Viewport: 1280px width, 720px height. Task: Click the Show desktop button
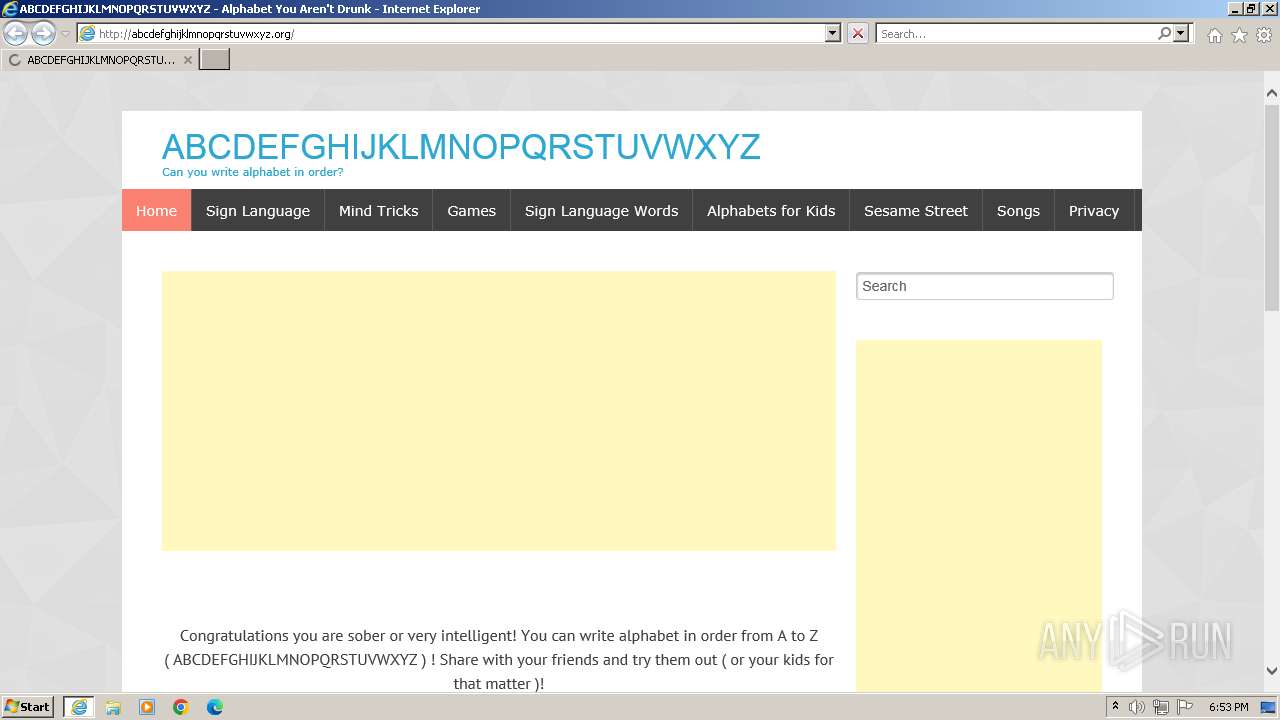point(1269,707)
